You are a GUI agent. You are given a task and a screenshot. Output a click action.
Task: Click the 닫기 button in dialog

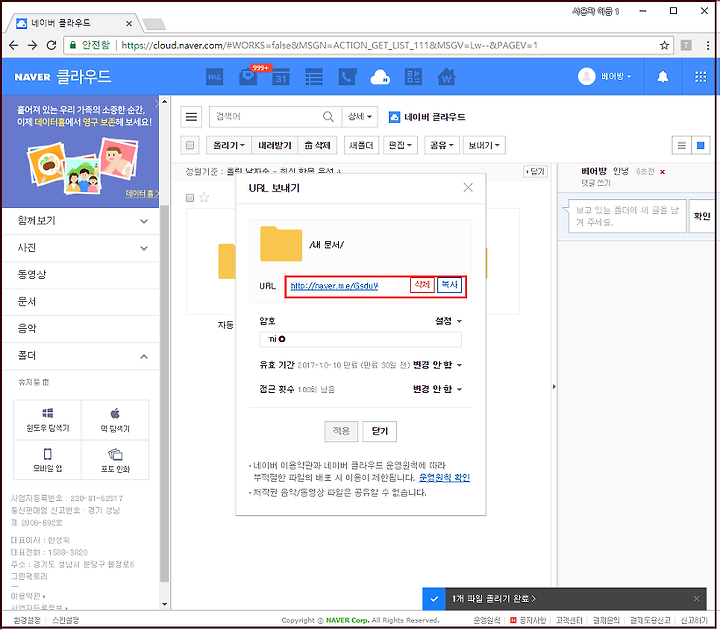coord(379,431)
